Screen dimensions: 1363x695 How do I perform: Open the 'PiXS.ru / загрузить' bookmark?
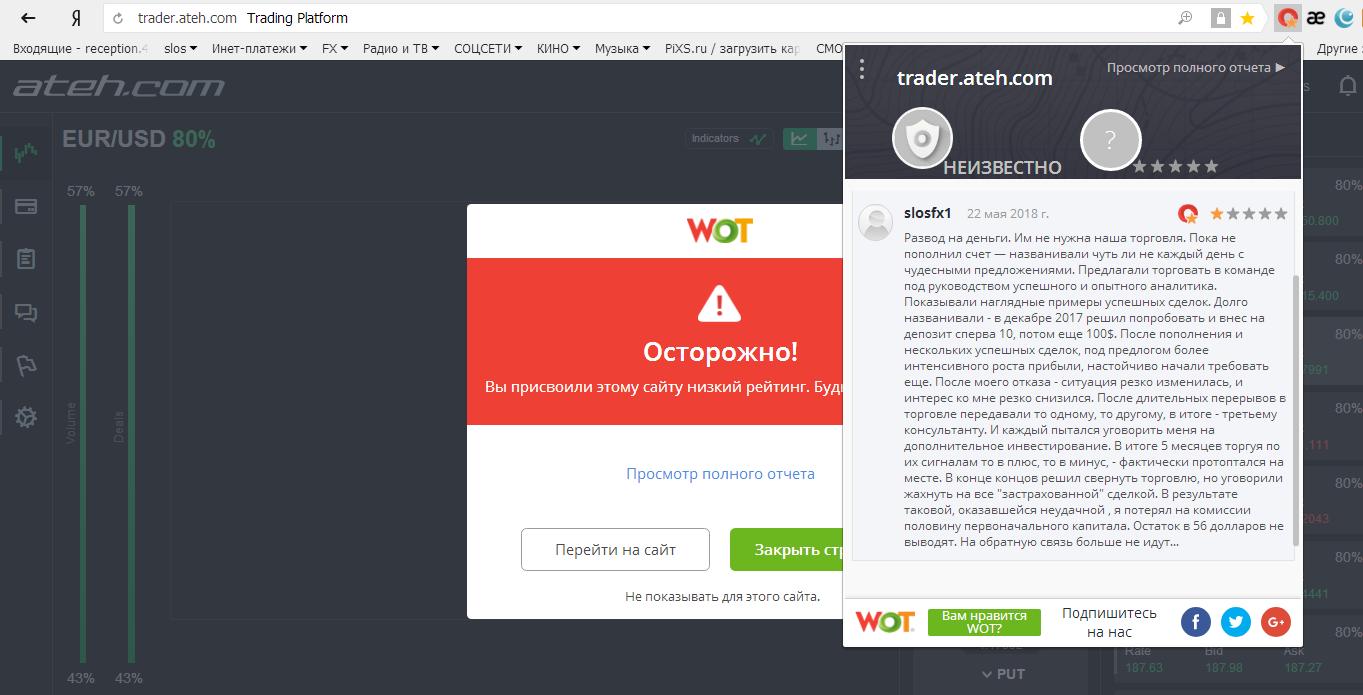click(x=733, y=48)
